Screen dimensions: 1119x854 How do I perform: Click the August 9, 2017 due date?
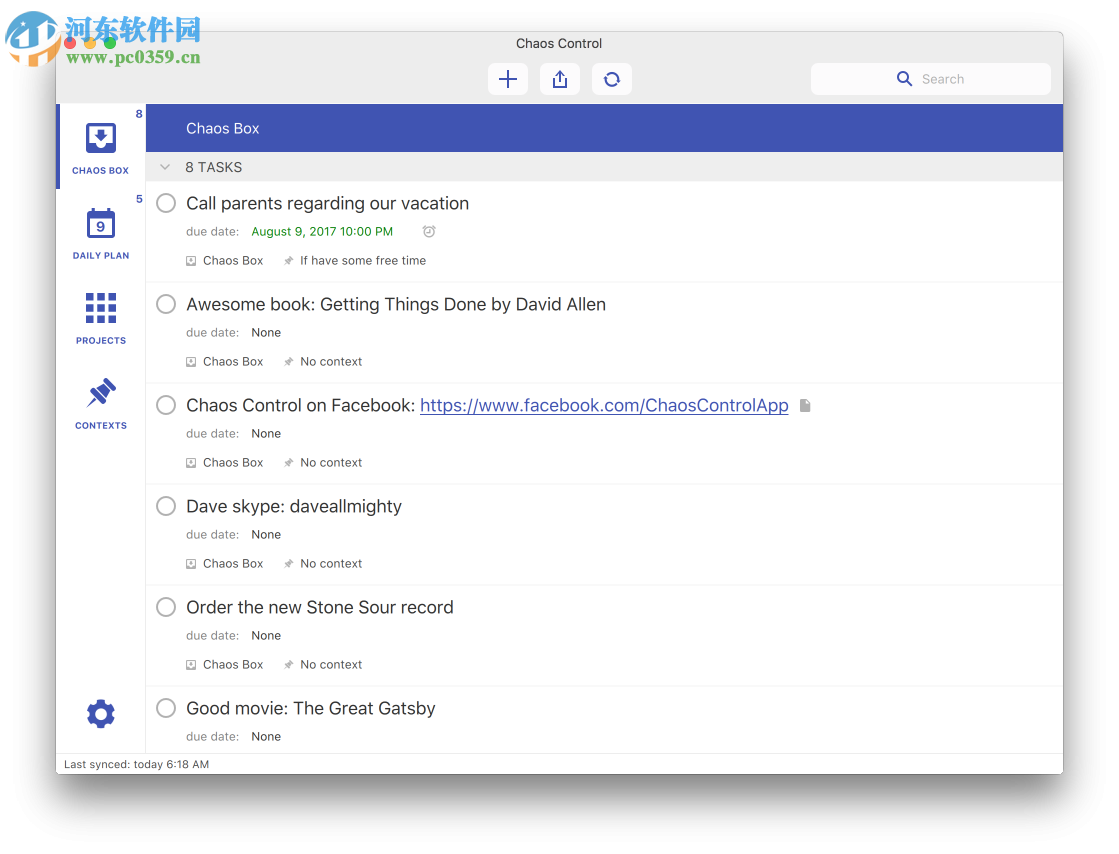click(322, 231)
